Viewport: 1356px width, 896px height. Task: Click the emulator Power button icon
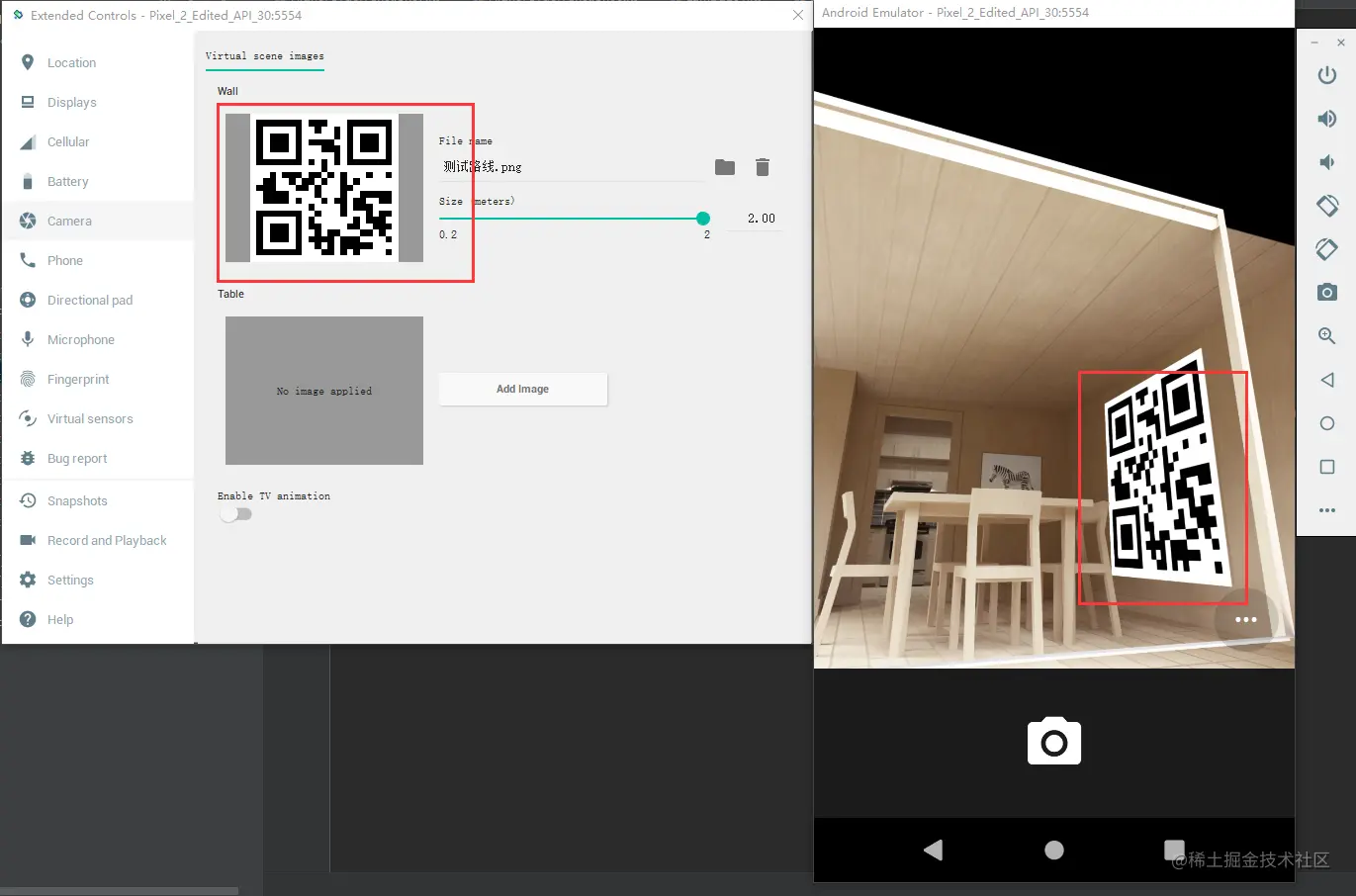pos(1327,75)
